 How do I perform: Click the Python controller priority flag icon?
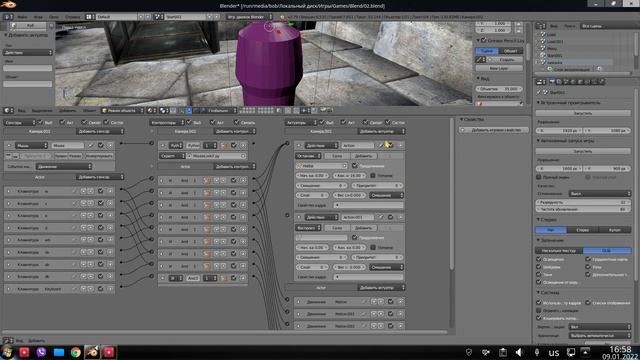tap(224, 145)
